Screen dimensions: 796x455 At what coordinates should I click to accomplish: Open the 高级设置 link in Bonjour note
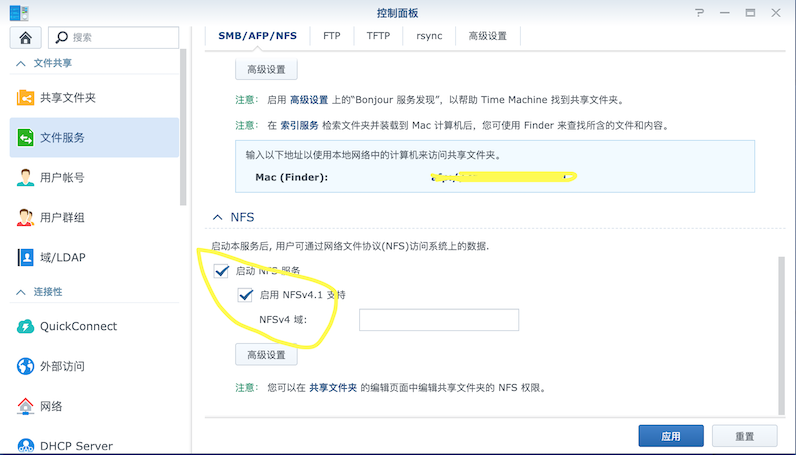tap(309, 100)
